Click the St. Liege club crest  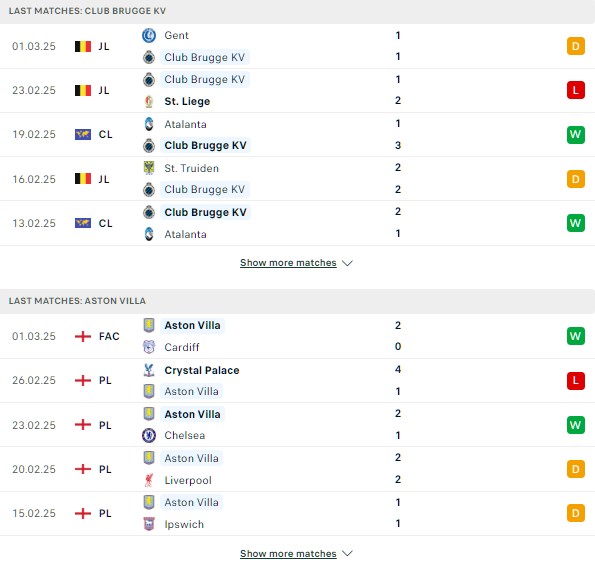click(x=149, y=101)
